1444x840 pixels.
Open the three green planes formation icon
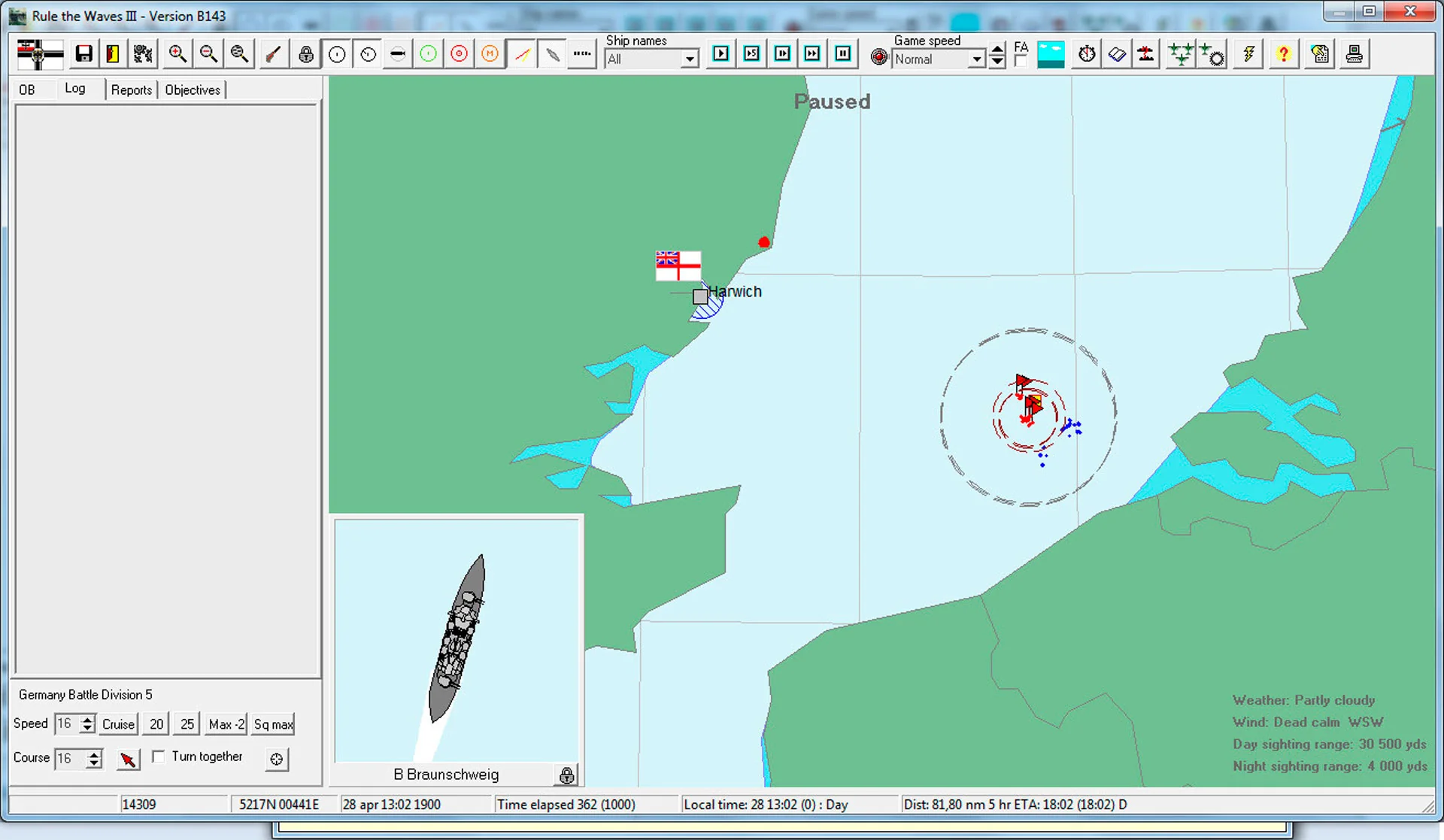[x=1181, y=54]
